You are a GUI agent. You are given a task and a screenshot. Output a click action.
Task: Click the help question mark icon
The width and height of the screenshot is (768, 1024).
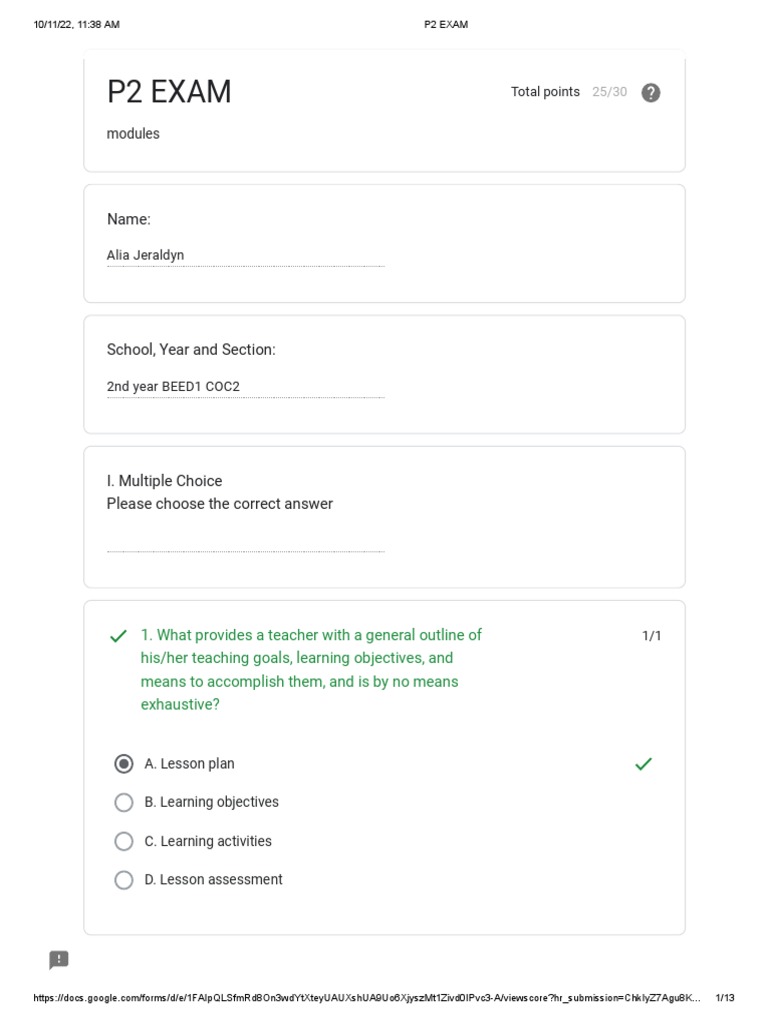tap(650, 93)
